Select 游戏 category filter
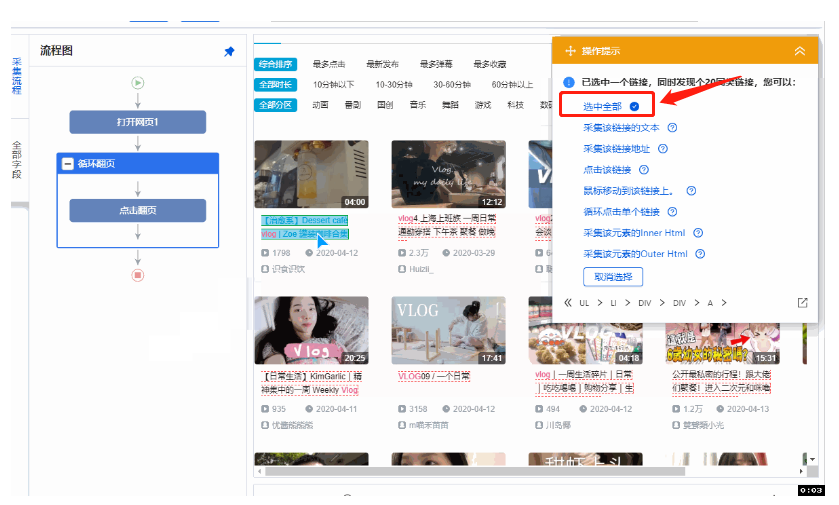The image size is (839, 505). point(483,105)
